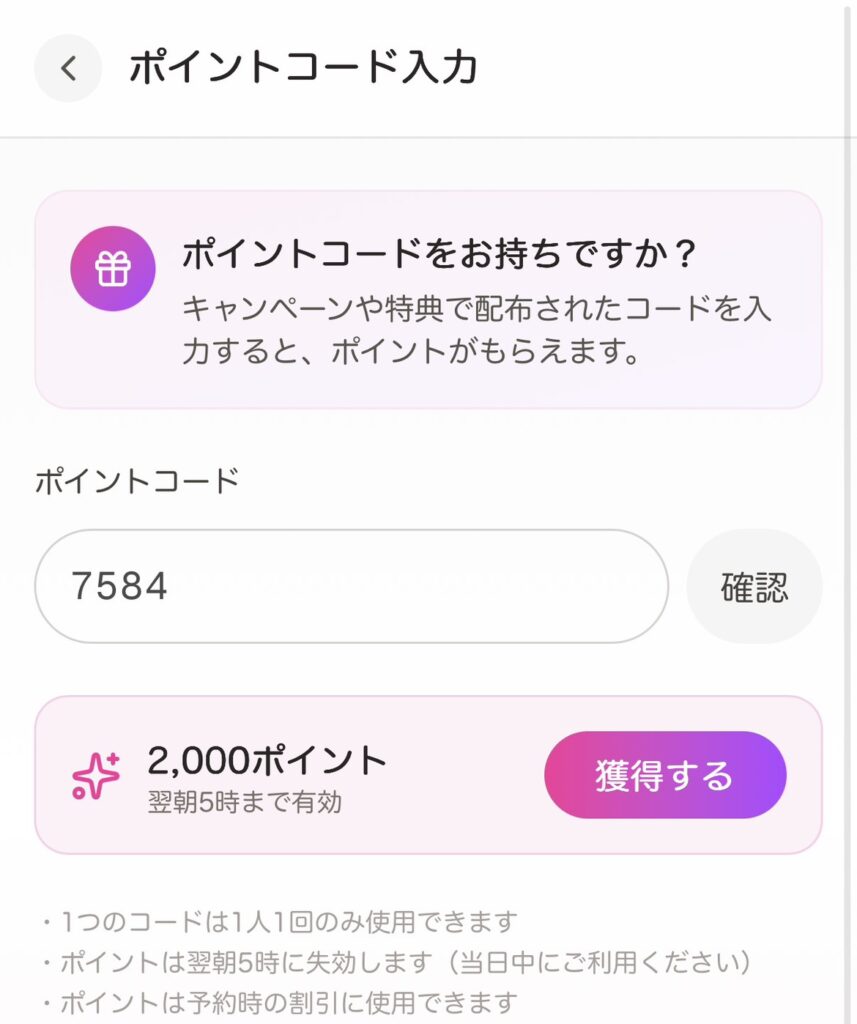The width and height of the screenshot is (857, 1024).
Task: Click the ポイントコードをお持ちですか？ heading
Action: [438, 254]
